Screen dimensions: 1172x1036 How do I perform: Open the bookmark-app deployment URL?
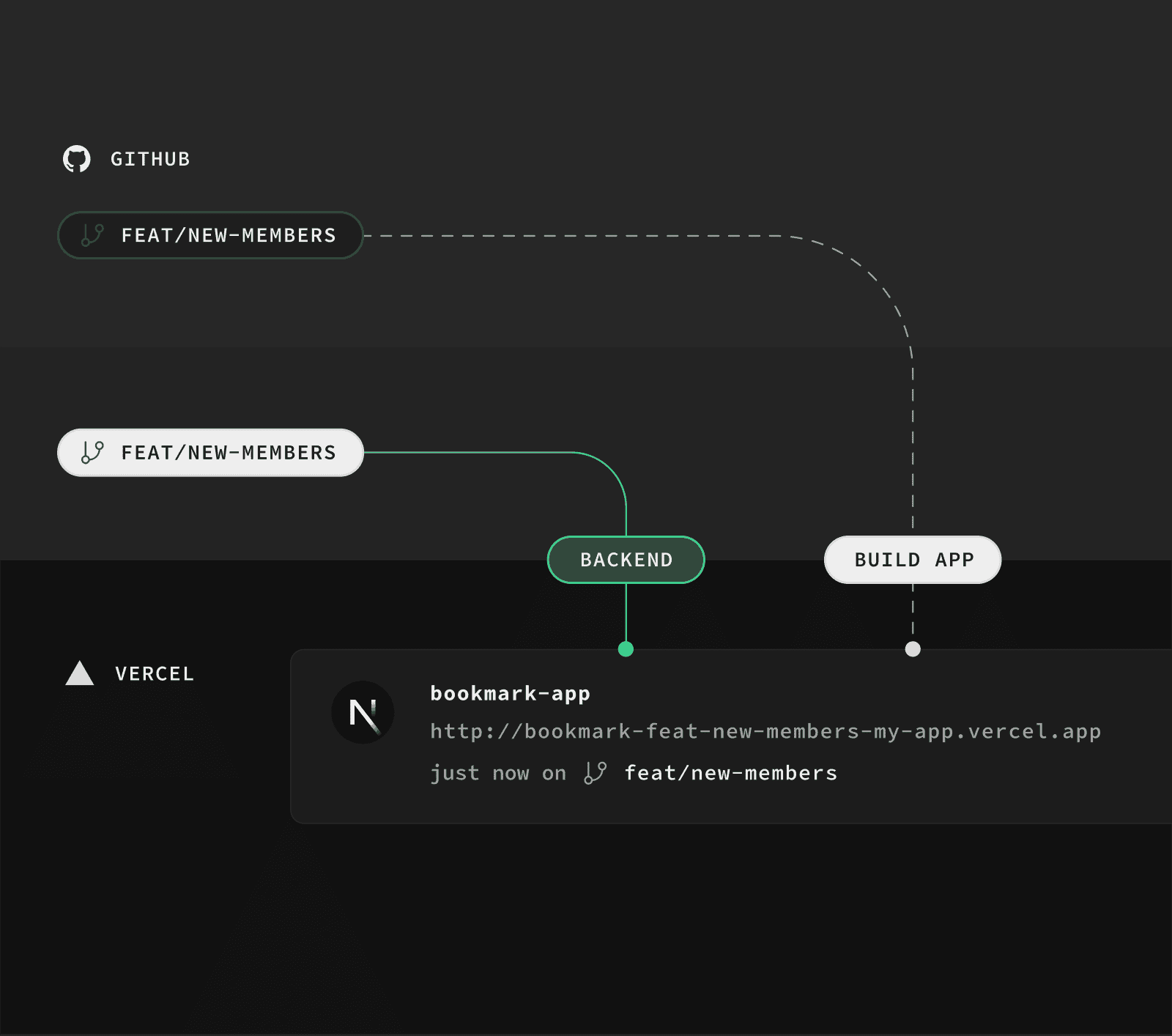pos(766,730)
